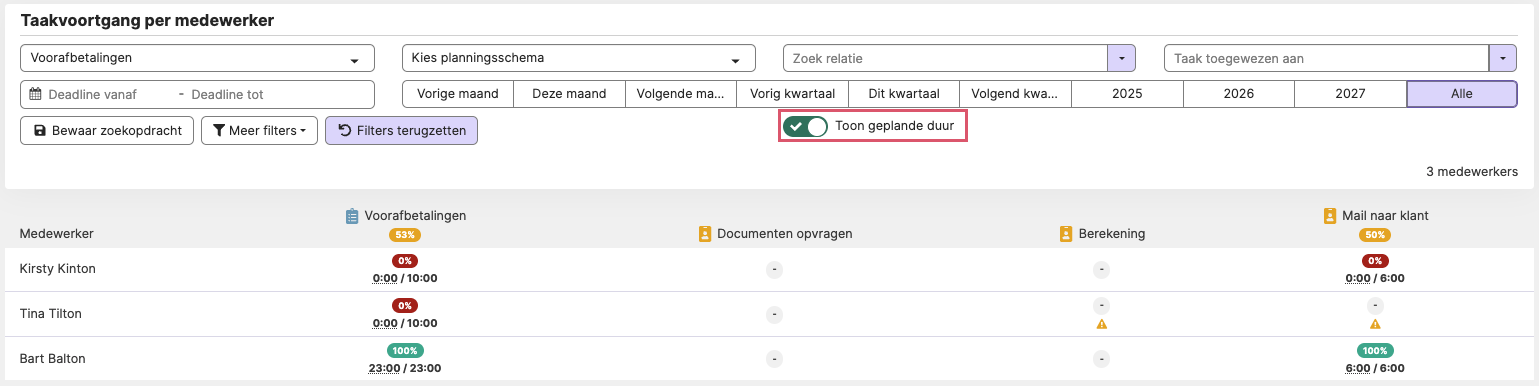1539x386 pixels.
Task: Select the 2025 year filter
Action: point(1127,94)
